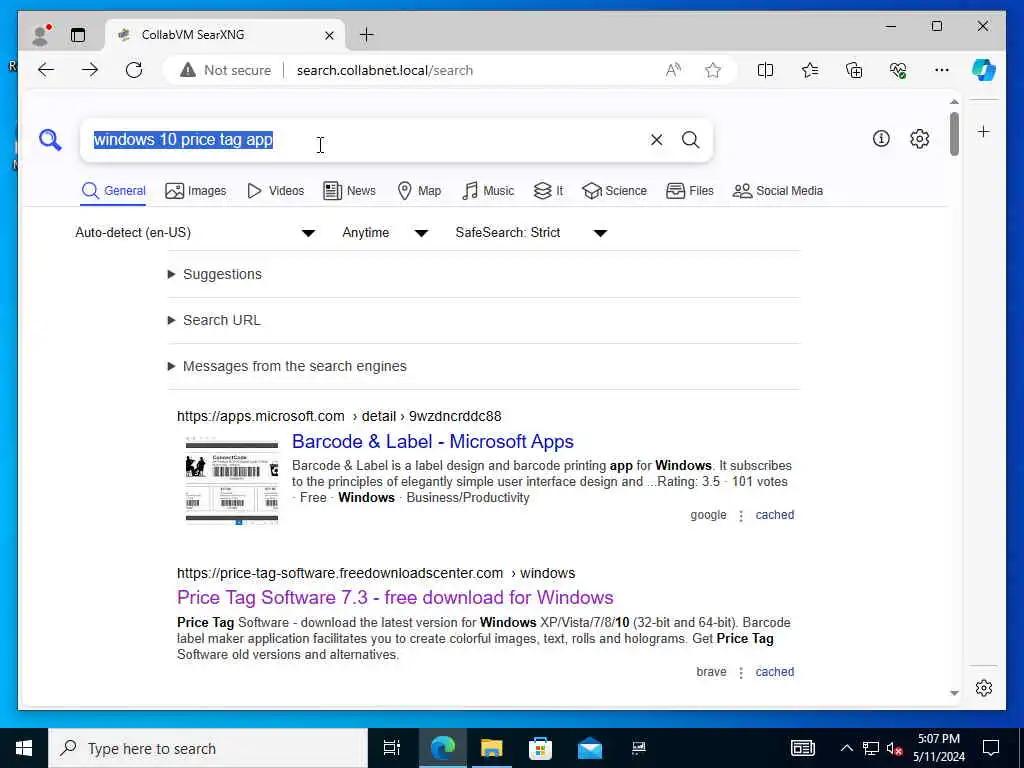
Task: Open a new tab with plus button
Action: [367, 35]
